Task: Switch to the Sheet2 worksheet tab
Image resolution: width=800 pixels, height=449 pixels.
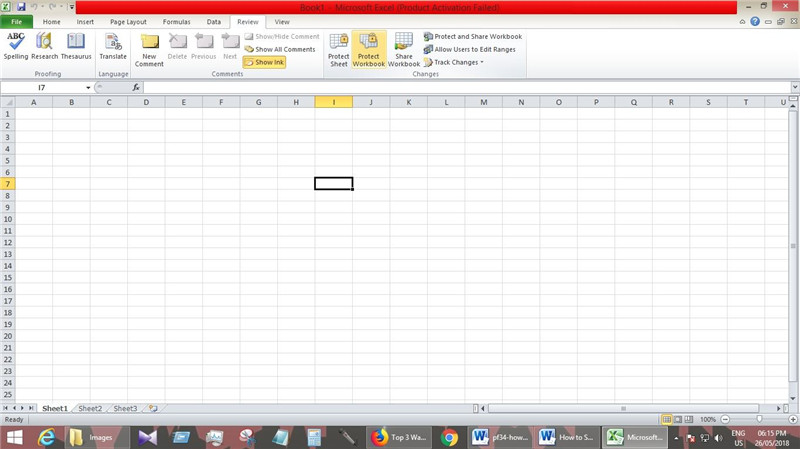Action: 90,408
